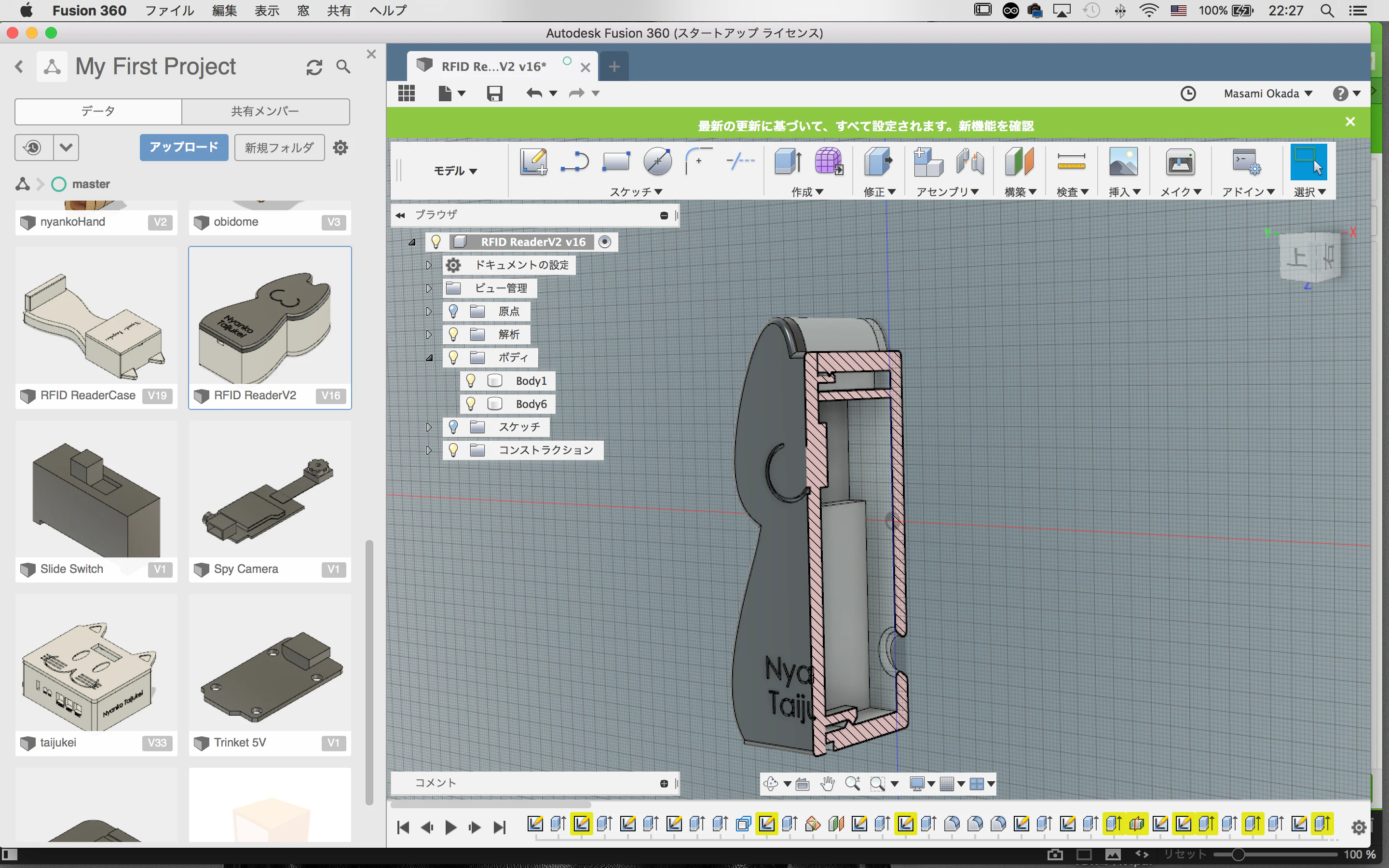Toggle visibility bulb for 解析 folder
Image resolution: width=1389 pixels, height=868 pixels.
[453, 334]
